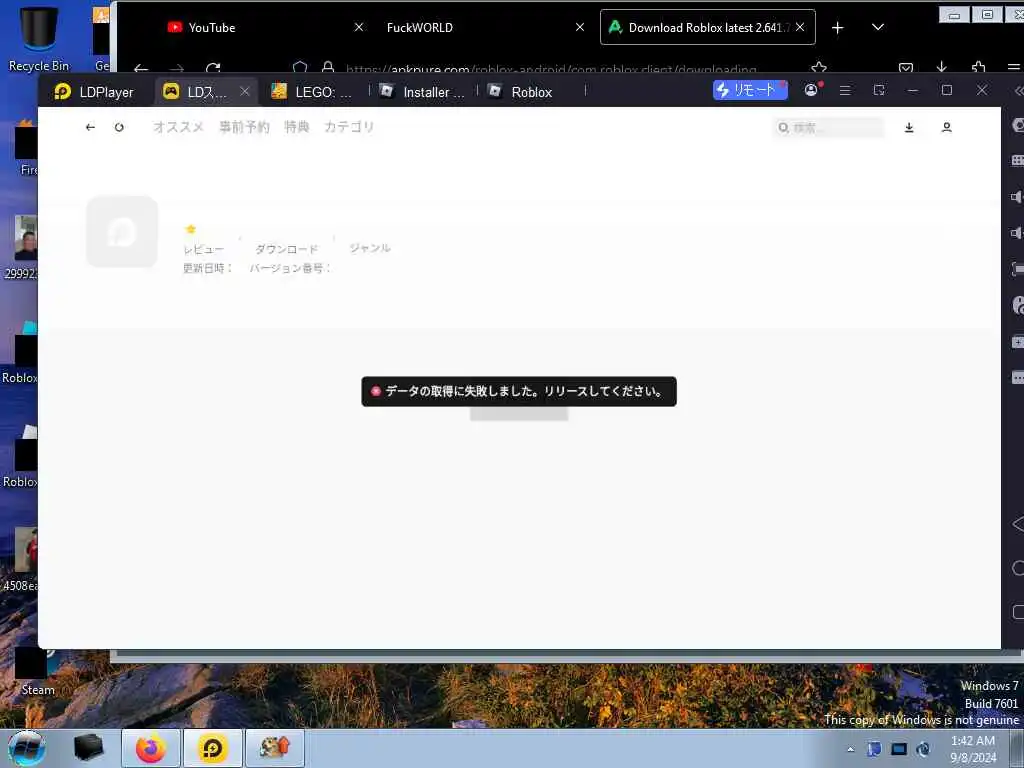Collapse the LDPlayer sidebar with double chevron
Viewport: 1024px width, 768px height.
1019,91
